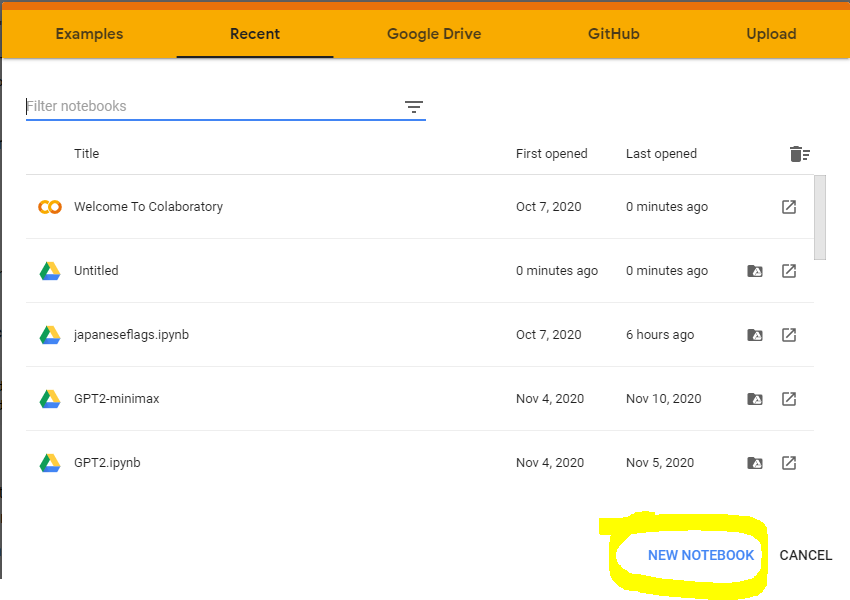850x600 pixels.
Task: Open the filter options icon
Action: (414, 107)
